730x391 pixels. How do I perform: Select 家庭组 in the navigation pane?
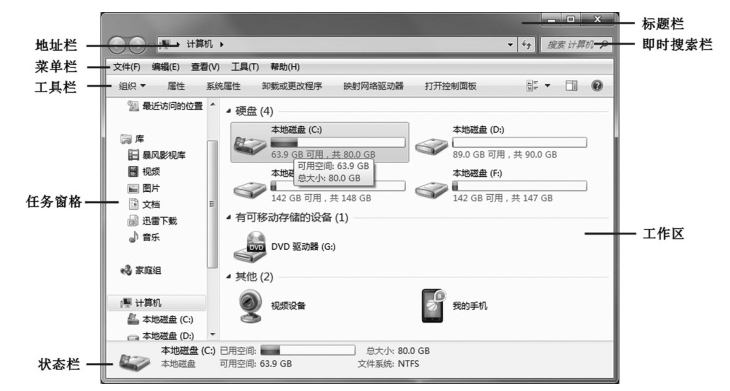pyautogui.click(x=141, y=270)
